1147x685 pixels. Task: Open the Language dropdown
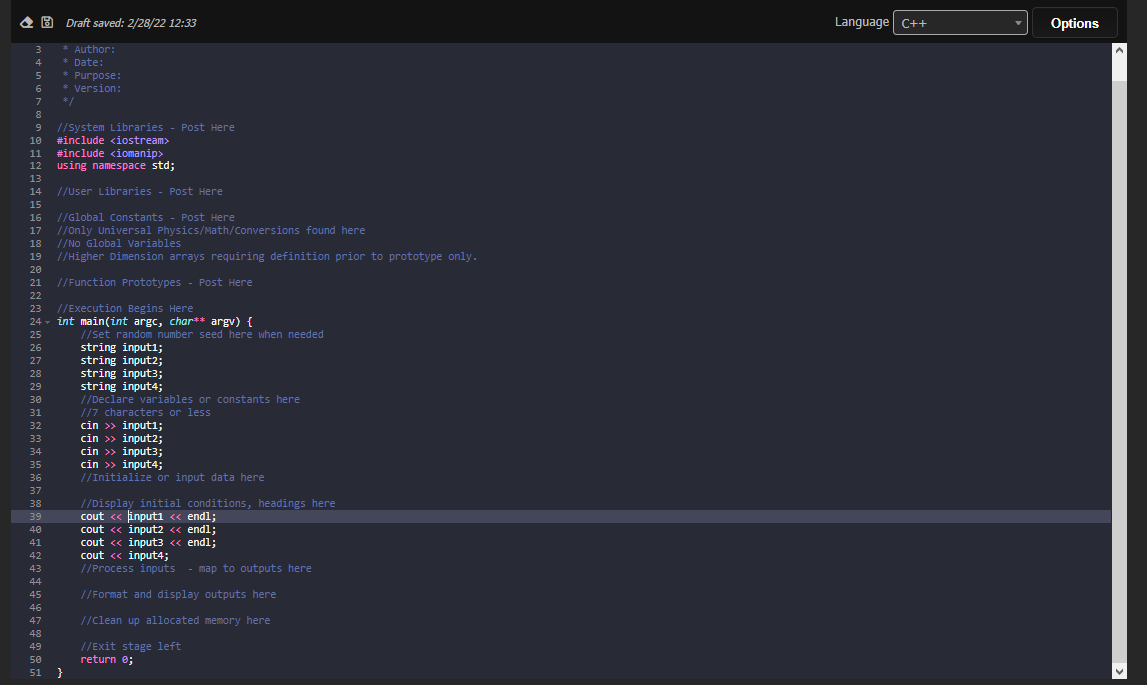pos(1018,22)
